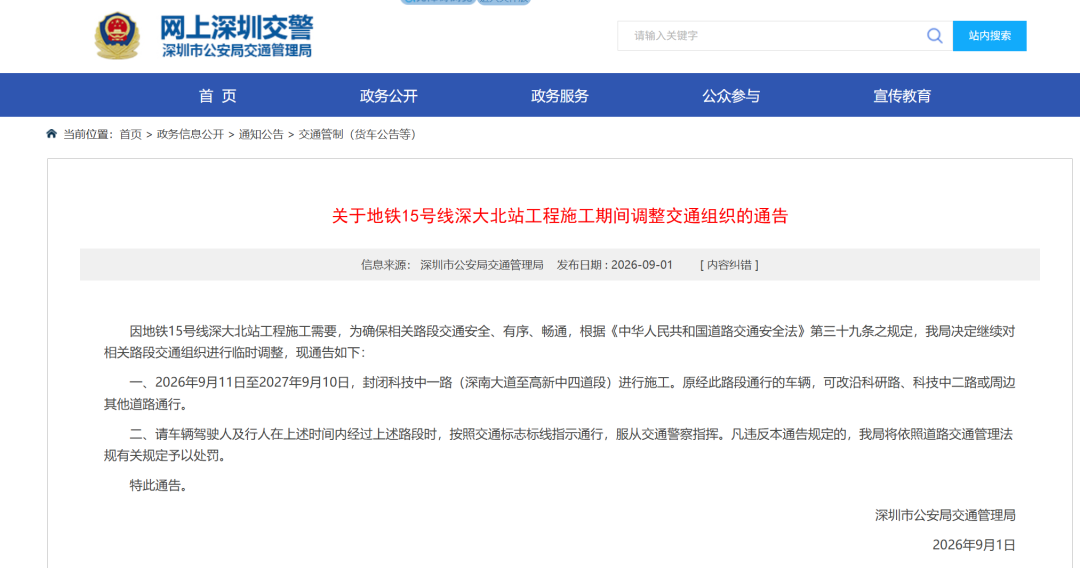Click the red announcement title heading

[560, 216]
